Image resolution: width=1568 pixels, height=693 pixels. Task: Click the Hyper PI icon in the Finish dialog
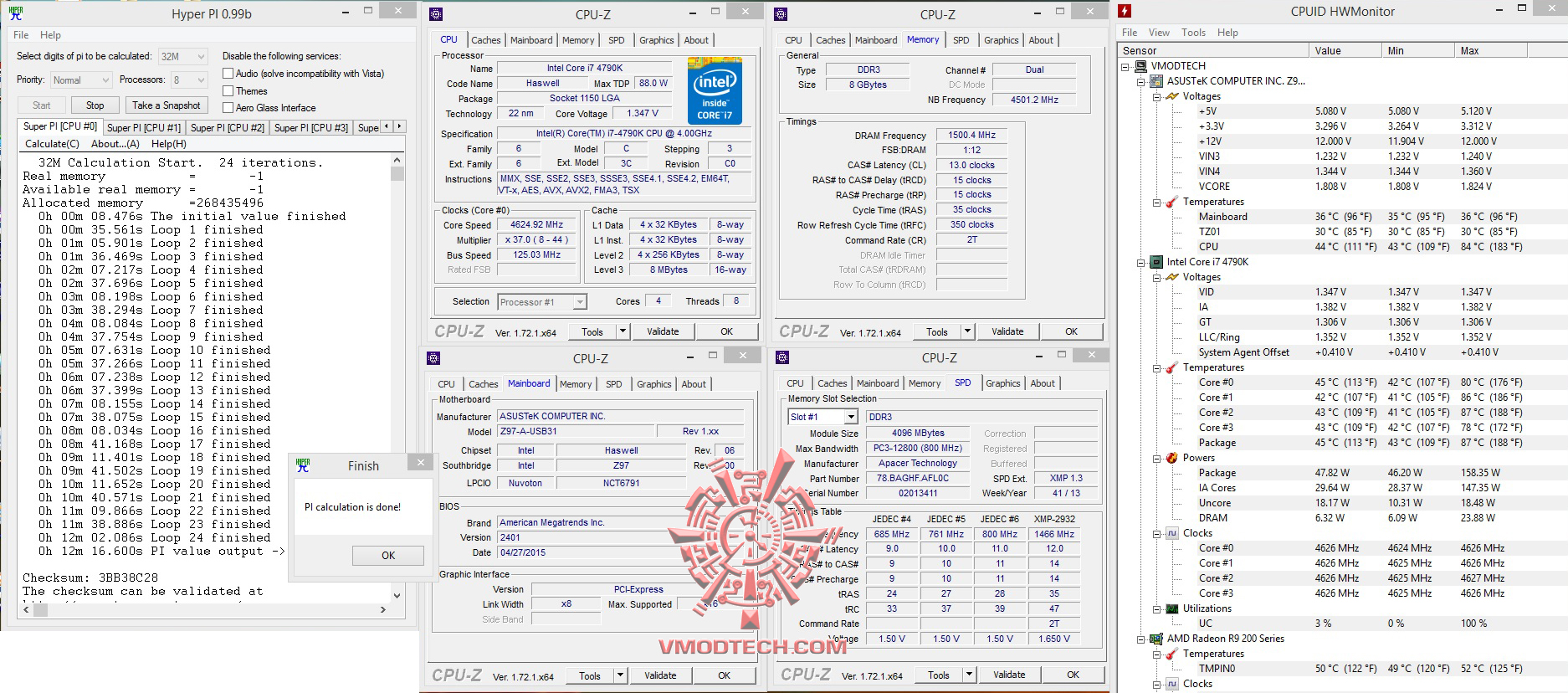tap(303, 465)
